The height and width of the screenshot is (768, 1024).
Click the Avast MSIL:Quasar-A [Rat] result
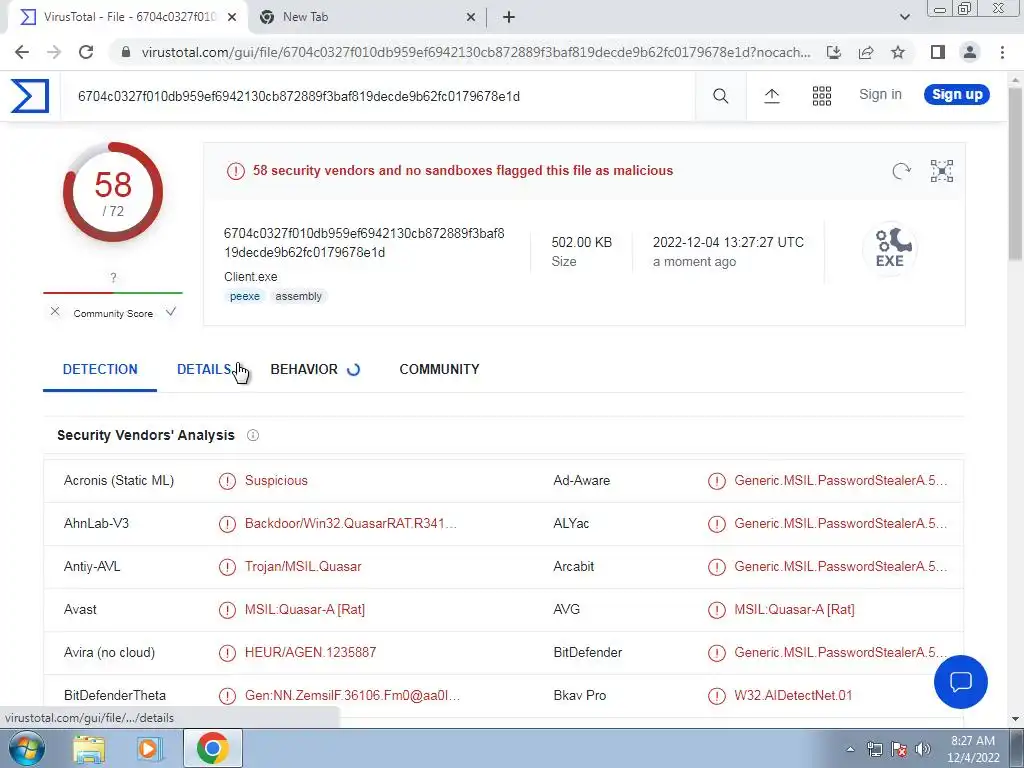(304, 610)
